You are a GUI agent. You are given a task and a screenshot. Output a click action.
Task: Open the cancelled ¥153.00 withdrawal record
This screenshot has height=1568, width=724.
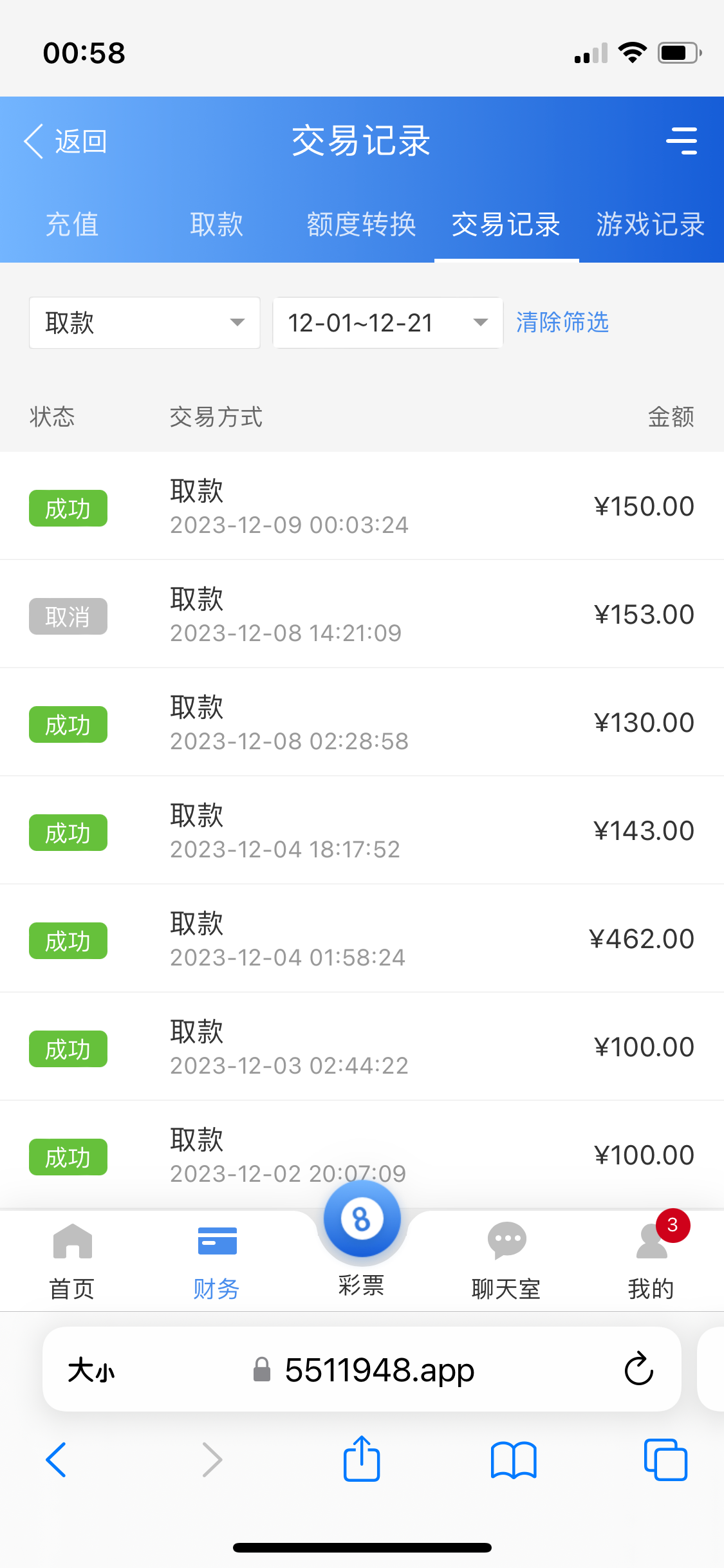(362, 615)
